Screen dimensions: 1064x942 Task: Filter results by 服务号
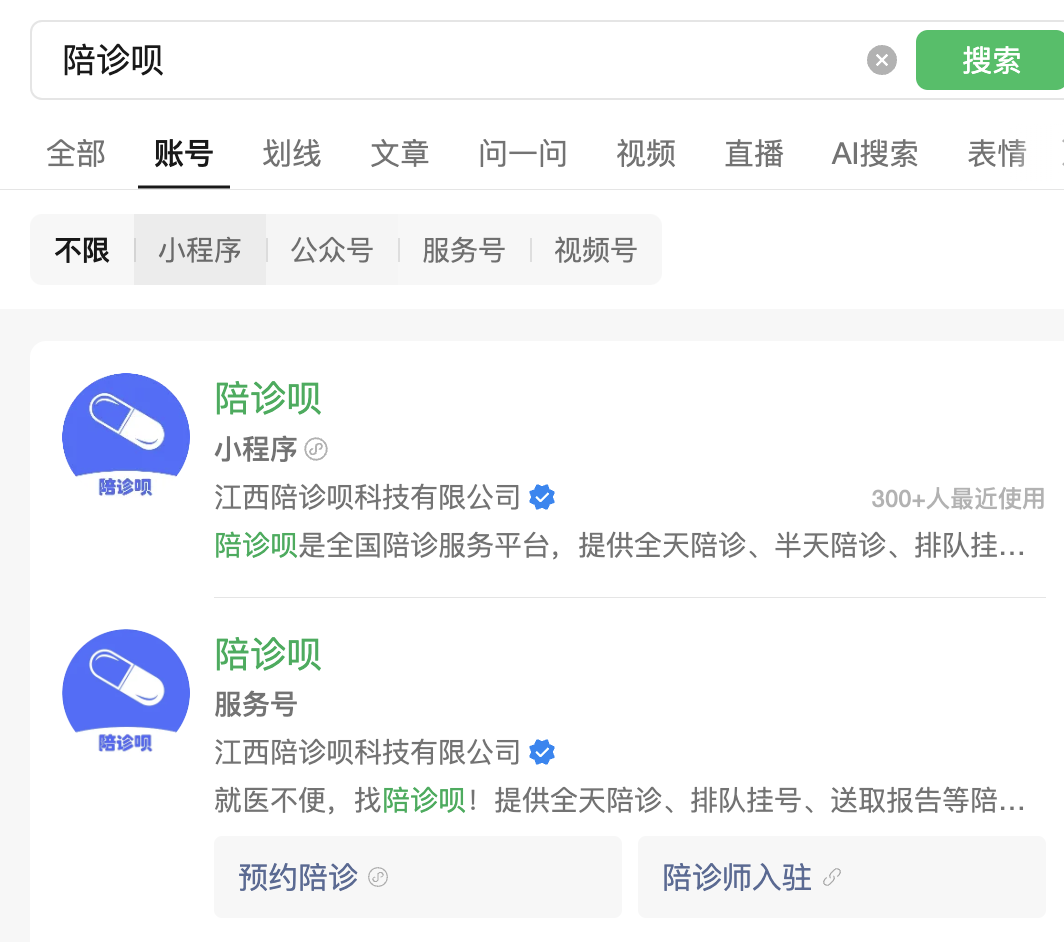(463, 250)
